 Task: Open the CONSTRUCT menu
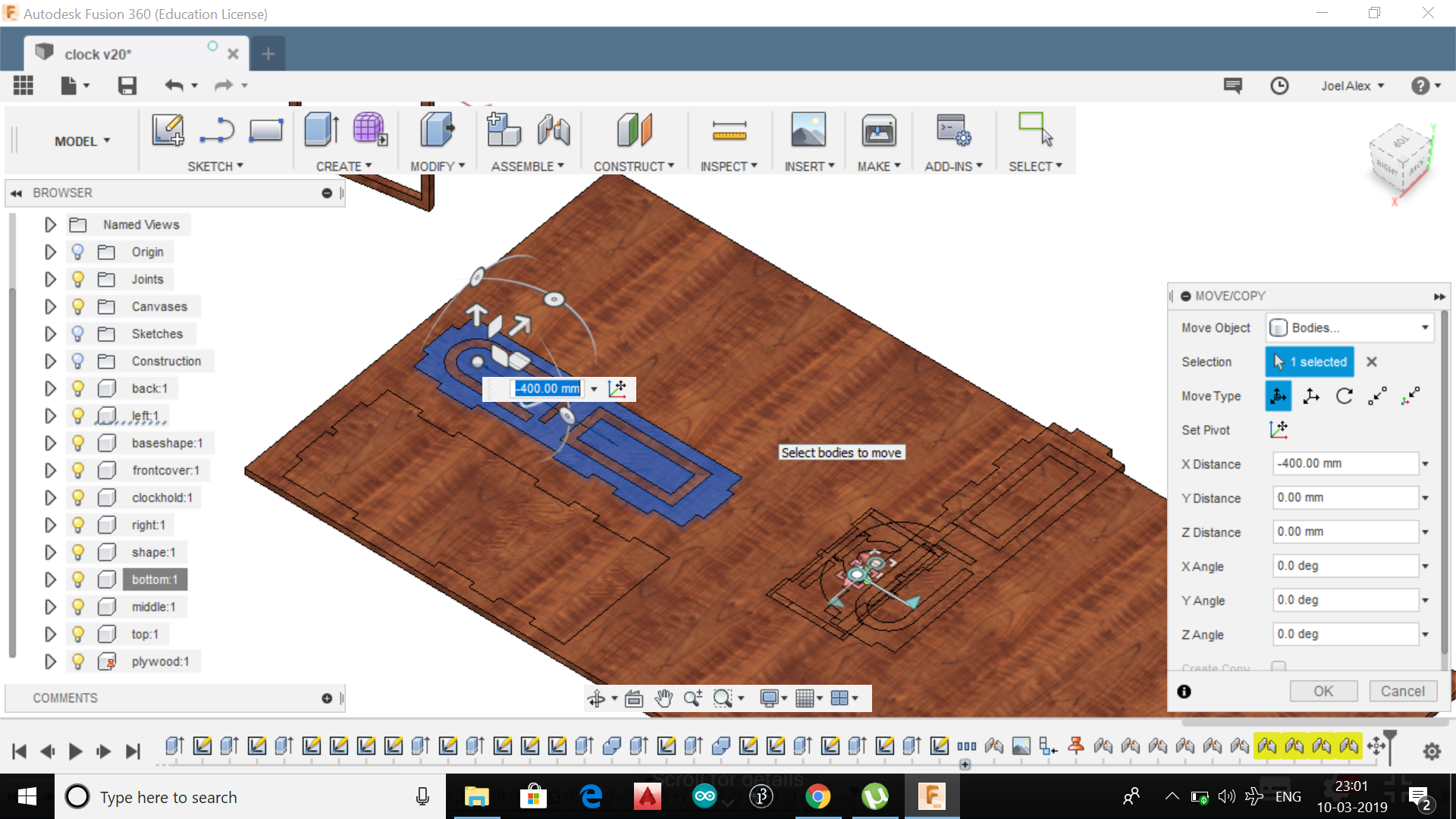coord(633,166)
